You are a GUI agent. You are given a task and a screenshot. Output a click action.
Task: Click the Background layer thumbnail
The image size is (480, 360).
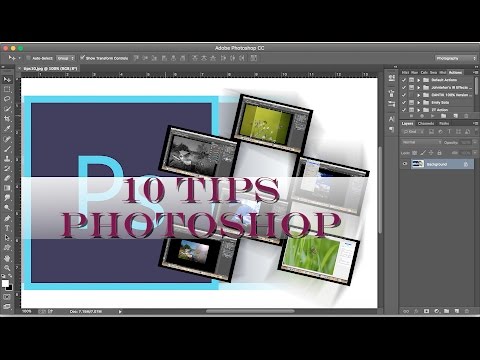pos(418,164)
